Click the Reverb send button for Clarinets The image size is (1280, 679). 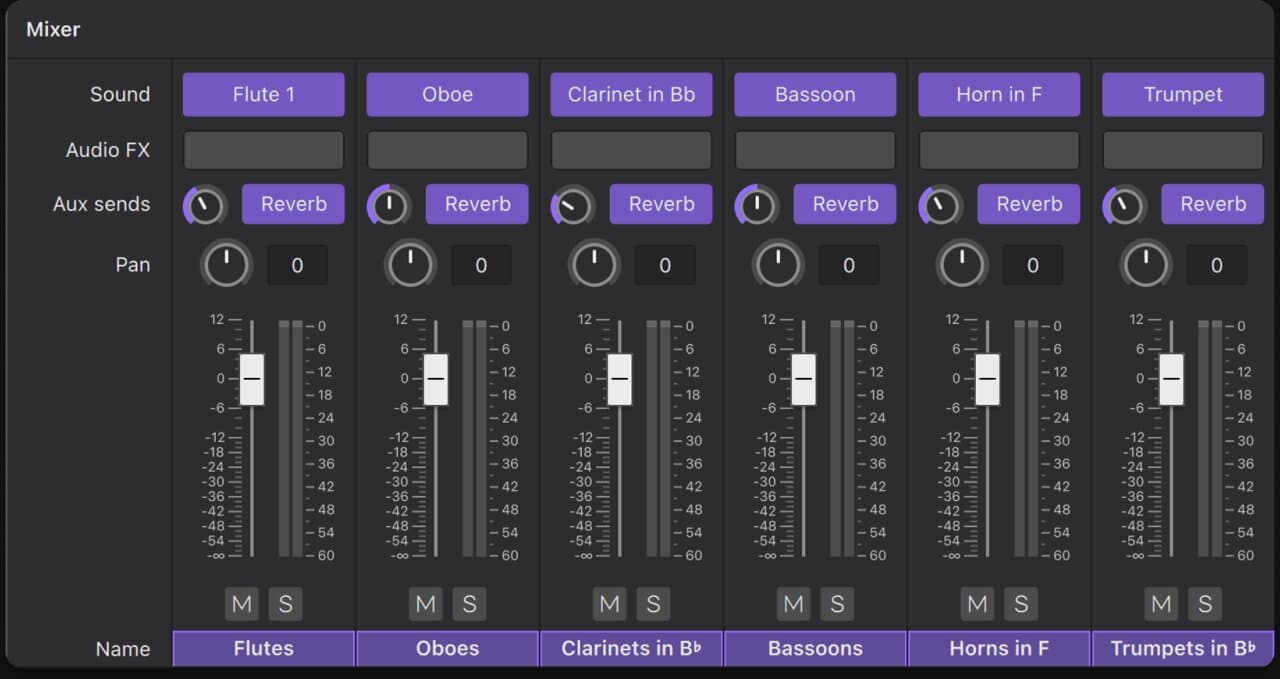[662, 204]
